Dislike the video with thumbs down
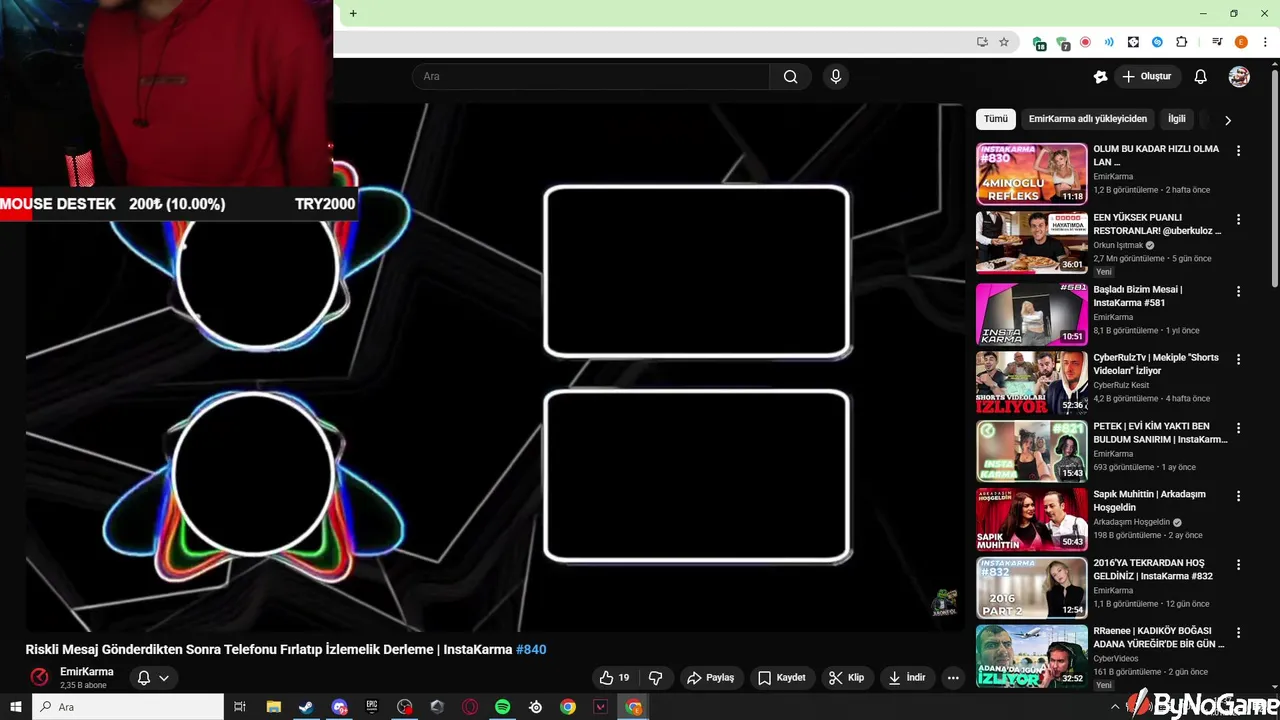The width and height of the screenshot is (1280, 720). tap(656, 678)
